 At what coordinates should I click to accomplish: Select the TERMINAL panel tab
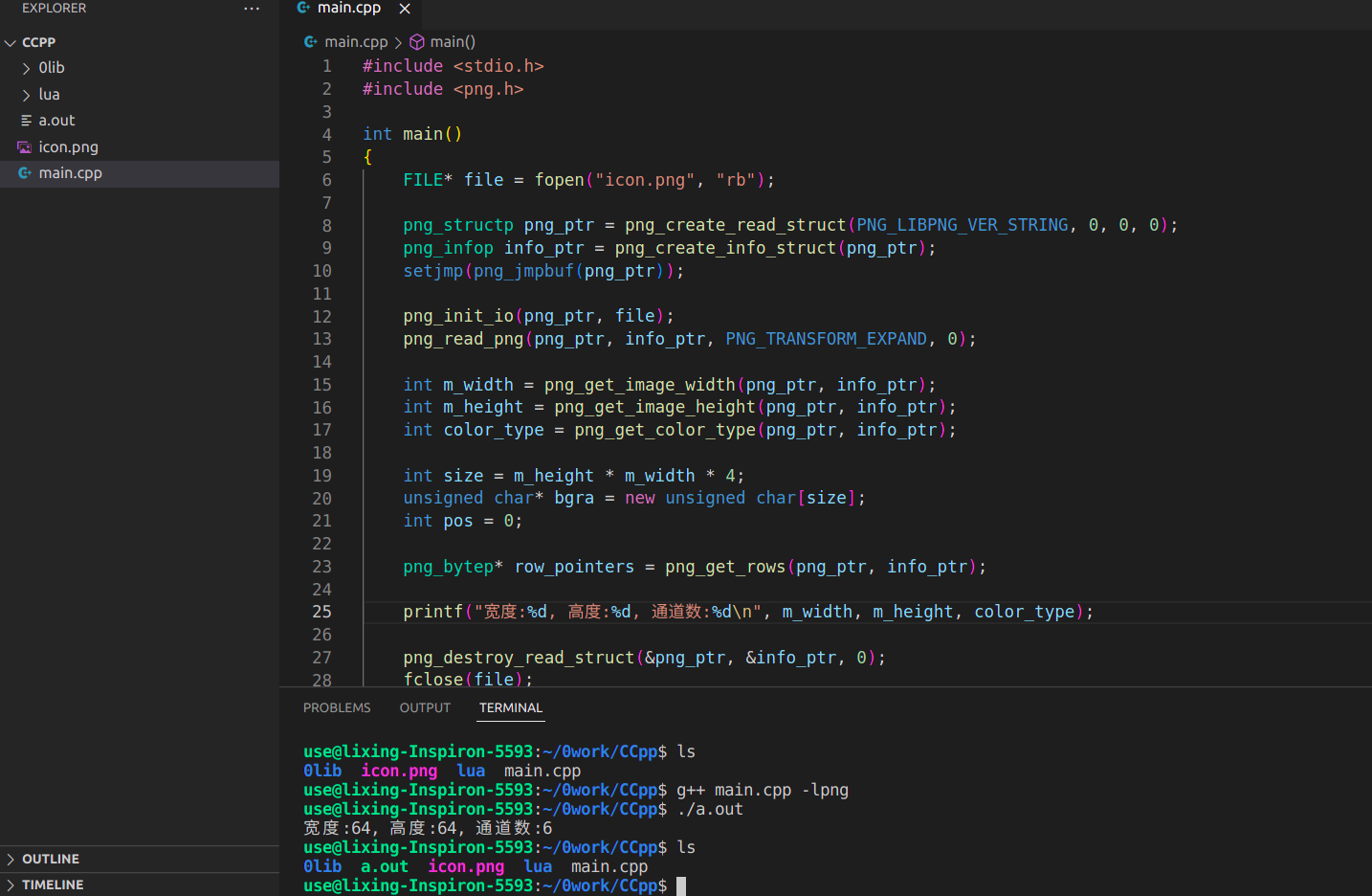[510, 708]
